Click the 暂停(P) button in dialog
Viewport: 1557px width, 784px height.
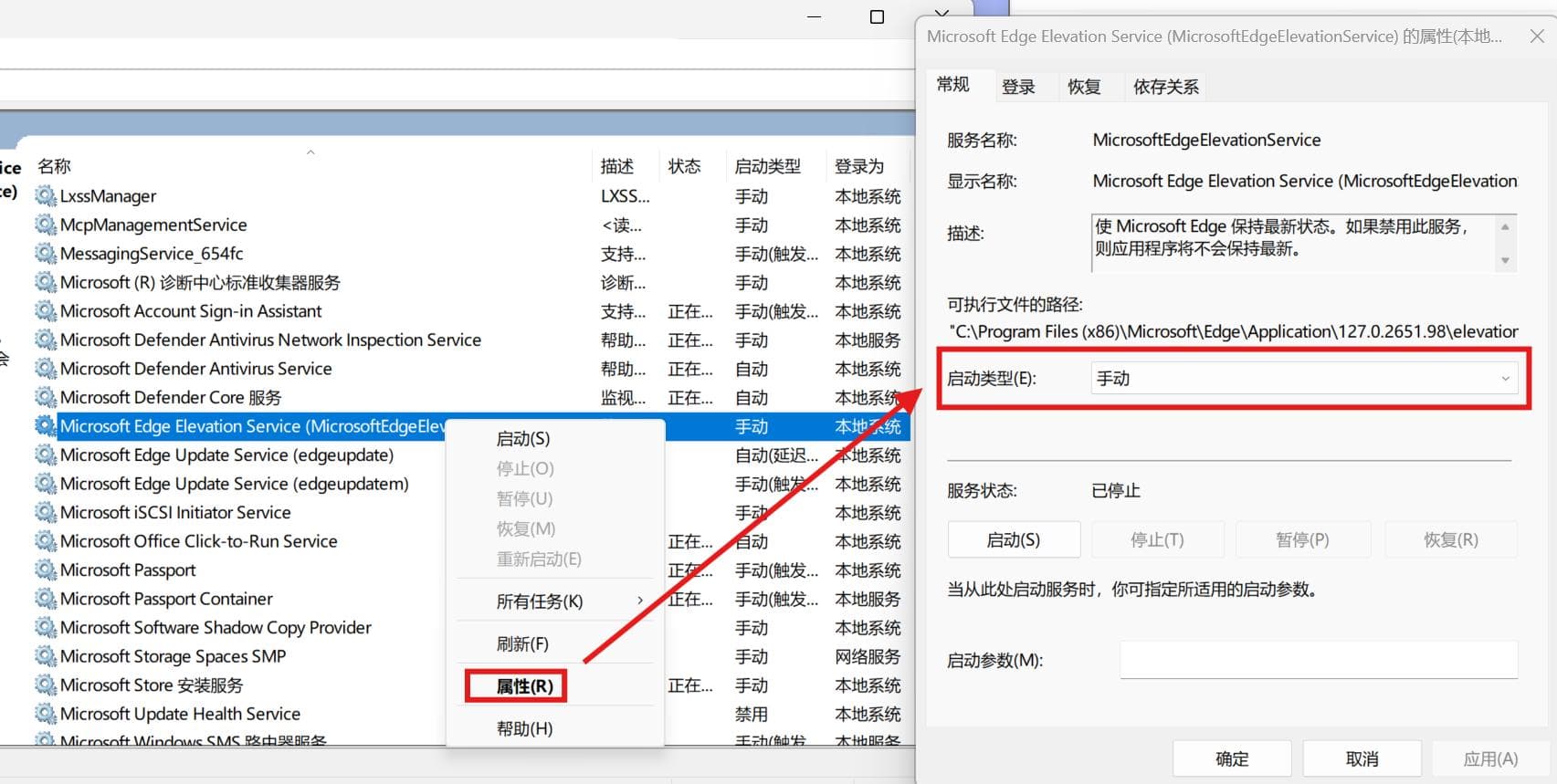pyautogui.click(x=1302, y=539)
